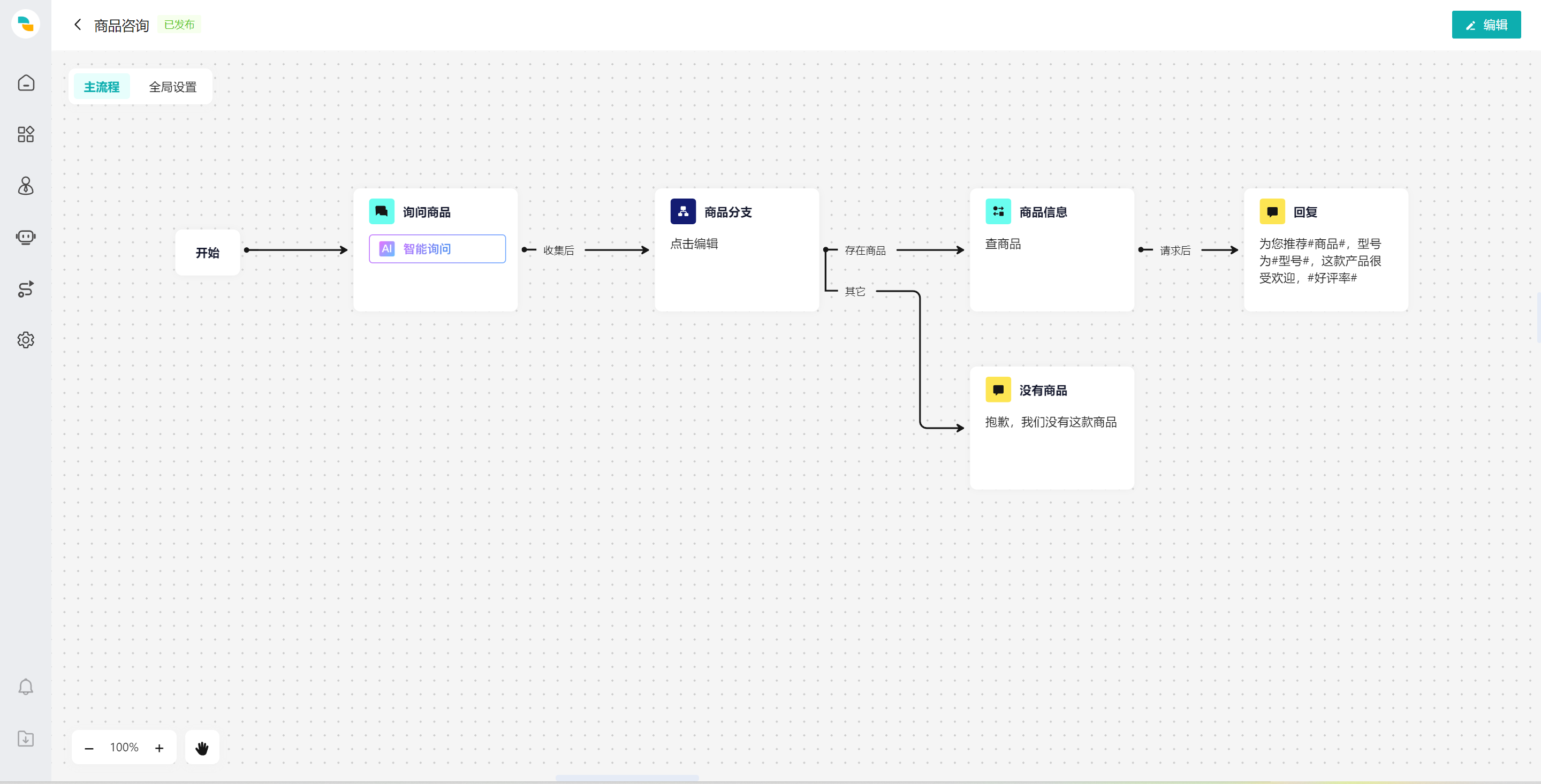Click the 100% zoom level value
Image resolution: width=1541 pixels, height=784 pixels.
coord(124,748)
